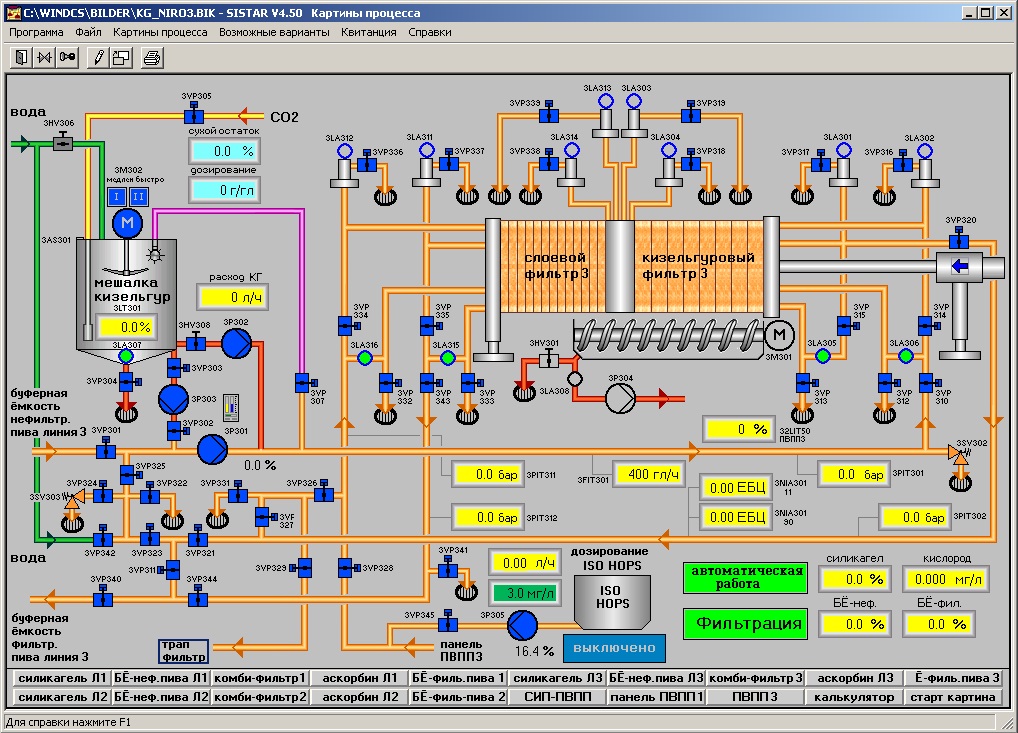Select fast speed button II for mixer

[x=139, y=196]
